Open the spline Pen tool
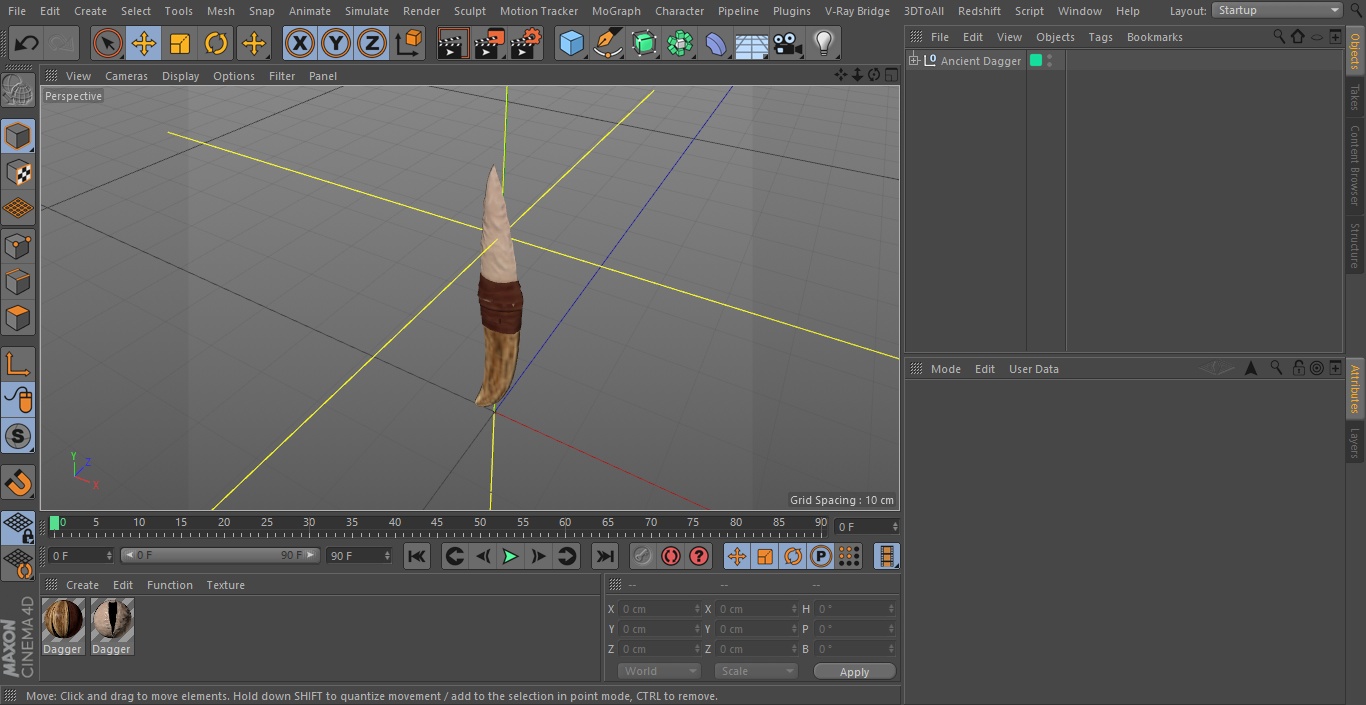This screenshot has height=705, width=1366. coord(607,43)
